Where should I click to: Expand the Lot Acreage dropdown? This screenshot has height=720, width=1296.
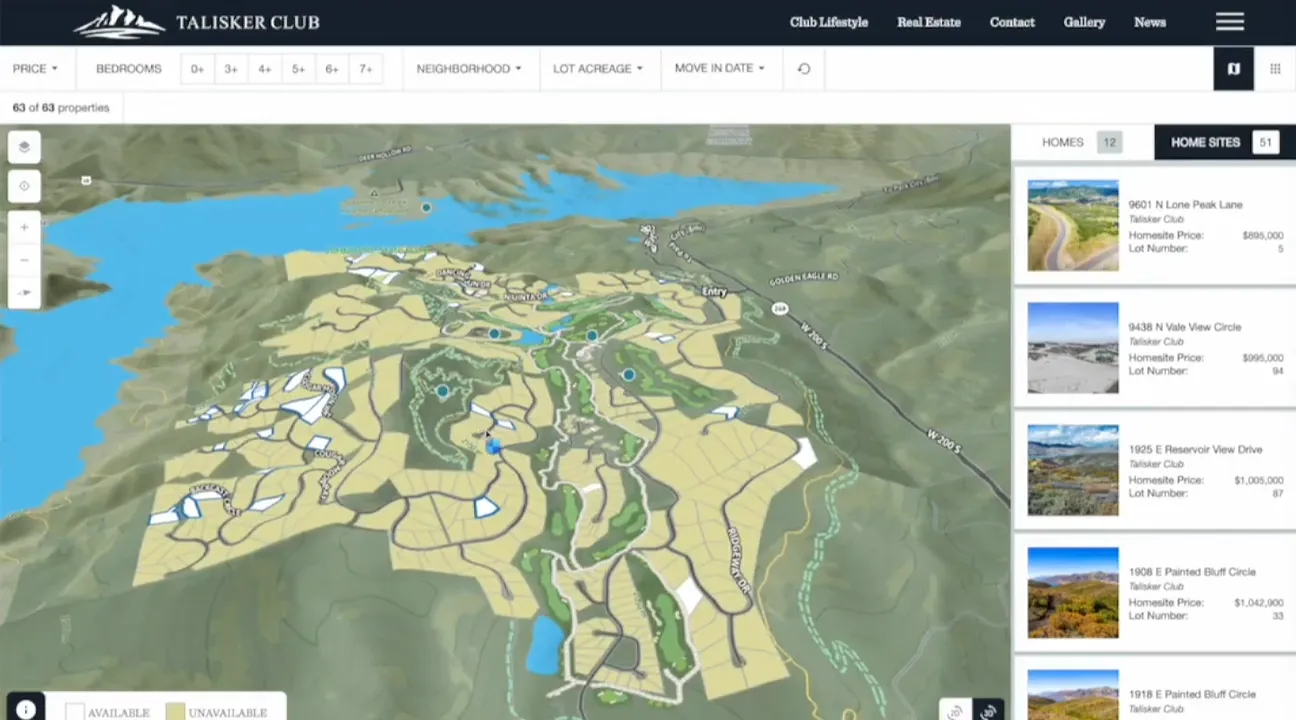(598, 69)
